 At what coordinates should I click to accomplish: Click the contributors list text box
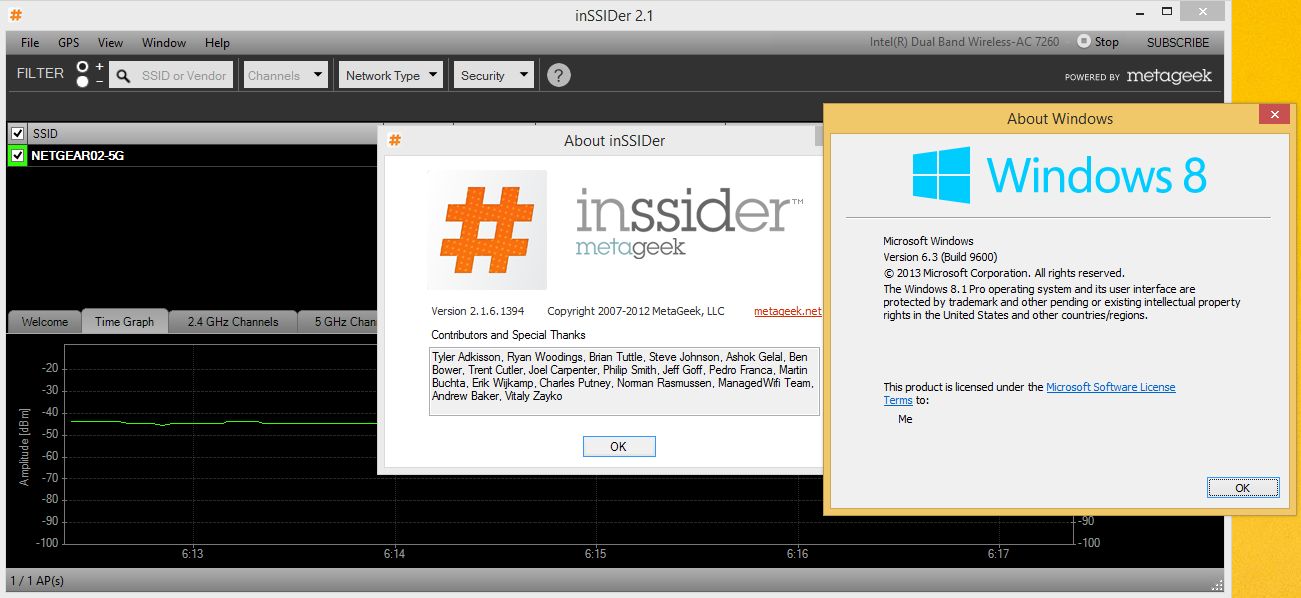pos(624,381)
